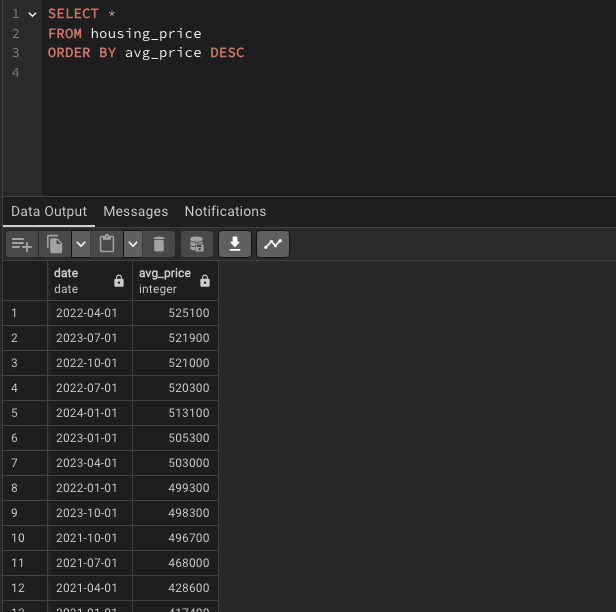Click the cell with value 428600
The height and width of the screenshot is (612, 616).
175,588
